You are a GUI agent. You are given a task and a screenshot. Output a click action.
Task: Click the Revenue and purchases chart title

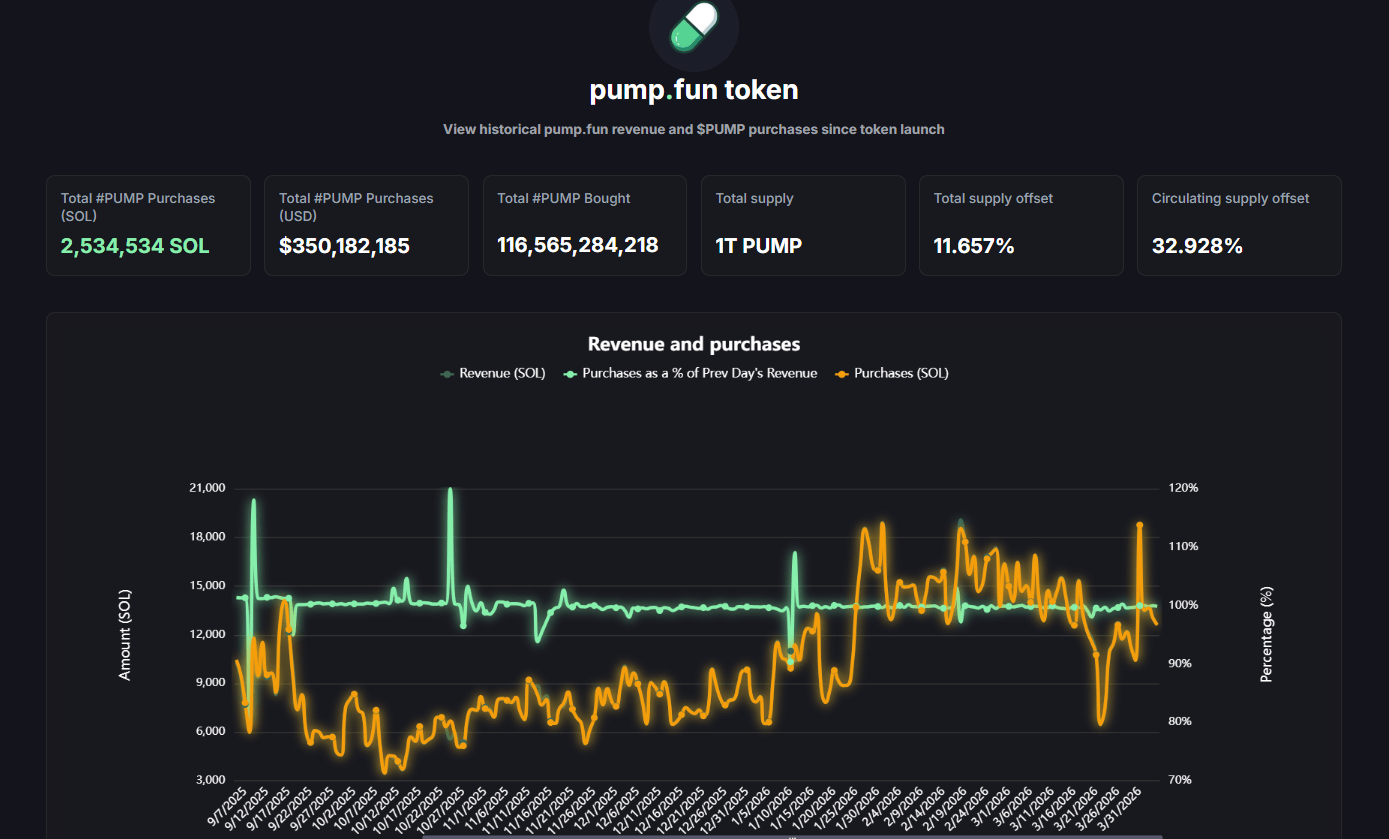tap(693, 343)
